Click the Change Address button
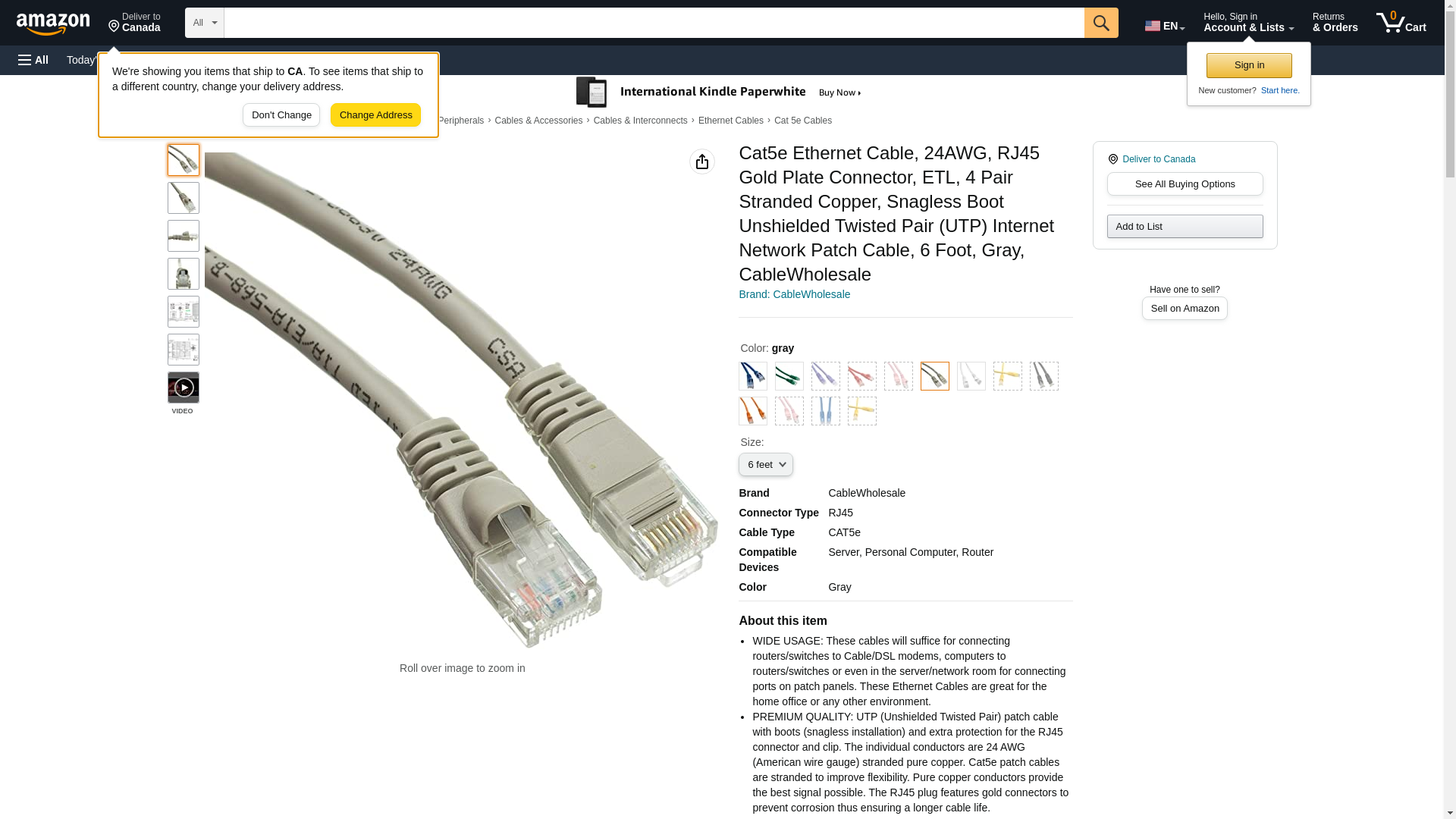This screenshot has height=819, width=1456. (x=375, y=115)
